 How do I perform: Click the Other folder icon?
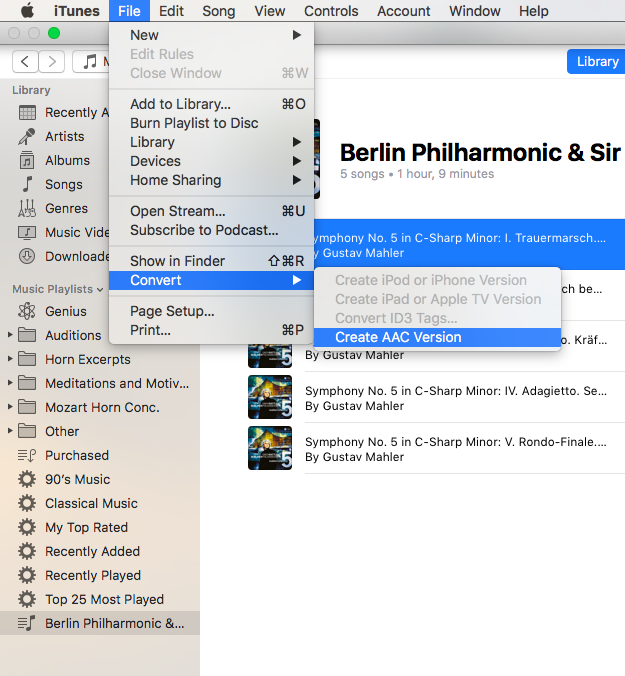coord(27,431)
